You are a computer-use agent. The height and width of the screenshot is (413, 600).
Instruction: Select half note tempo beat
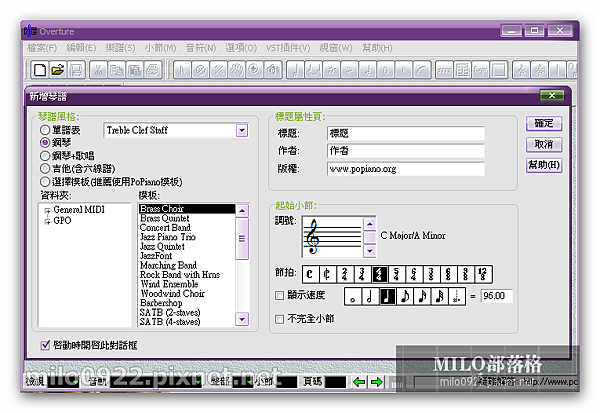(x=370, y=296)
